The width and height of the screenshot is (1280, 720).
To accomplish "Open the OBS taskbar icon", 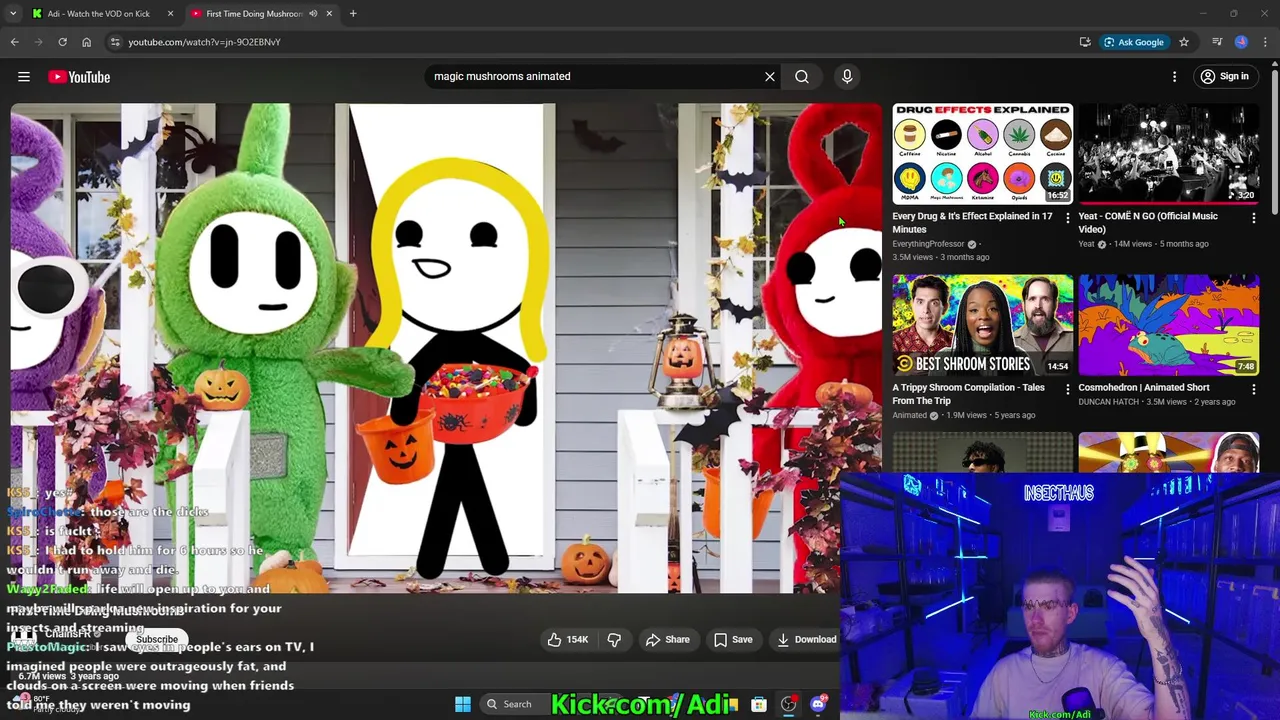I will point(789,704).
